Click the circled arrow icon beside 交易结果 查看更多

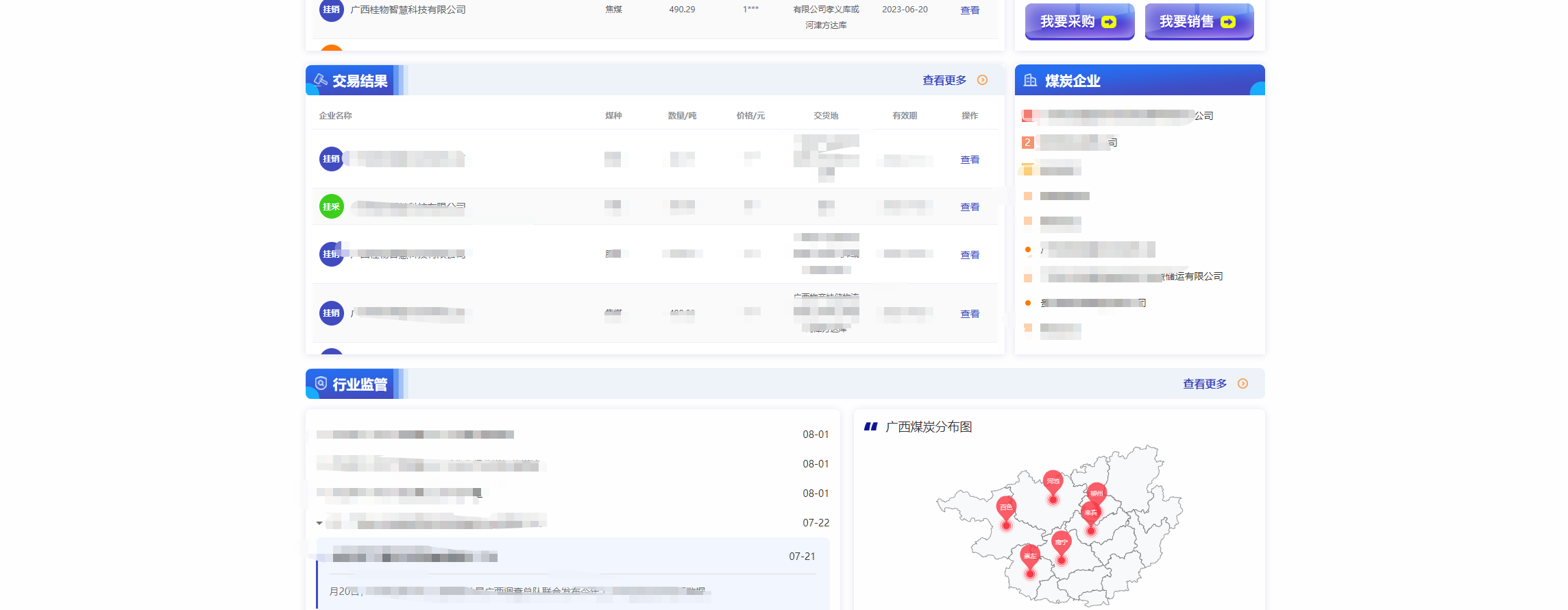pos(983,80)
